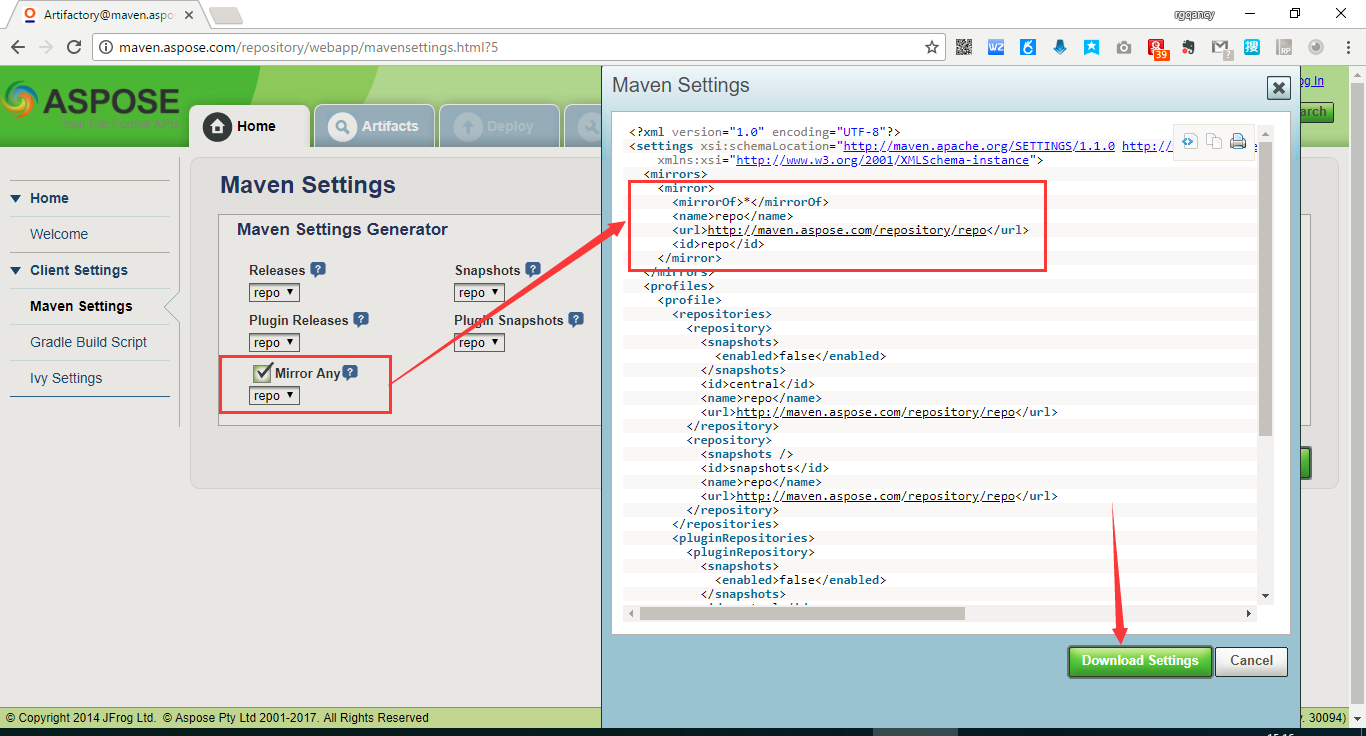Click the blue download arrow extension
1366x736 pixels.
(x=1060, y=47)
